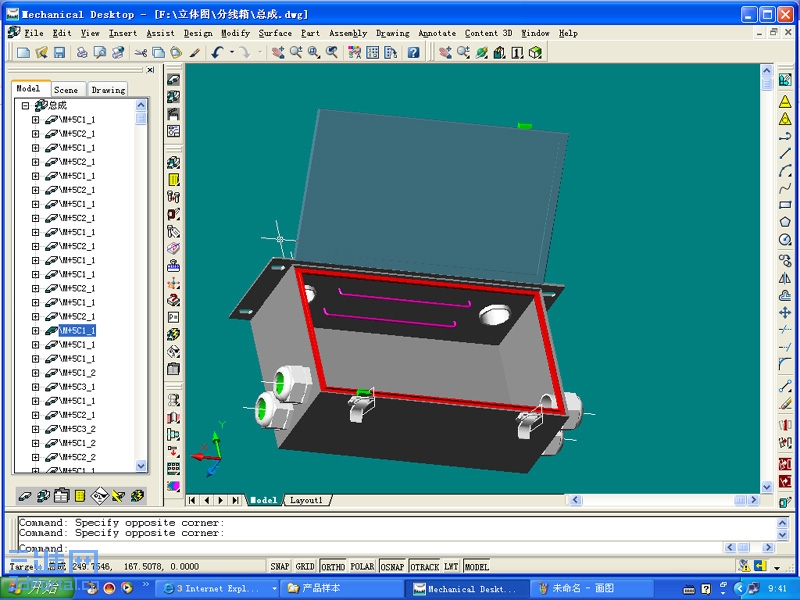Image resolution: width=800 pixels, height=600 pixels.
Task: Expand the \M+SC3_1 tree node
Action: [35, 387]
